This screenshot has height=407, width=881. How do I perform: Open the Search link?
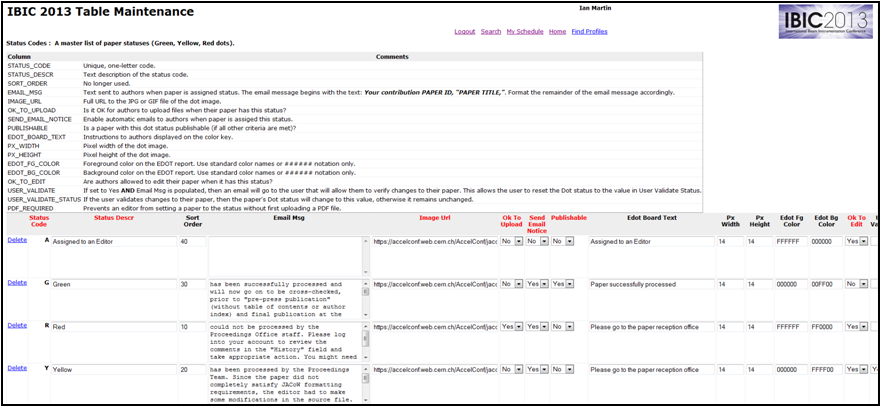[x=491, y=31]
